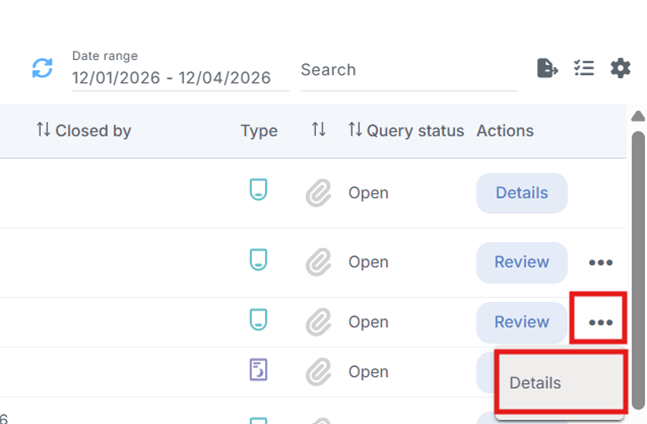Click the blue refresh icon
Viewport: 647px width, 424px height.
[x=42, y=68]
